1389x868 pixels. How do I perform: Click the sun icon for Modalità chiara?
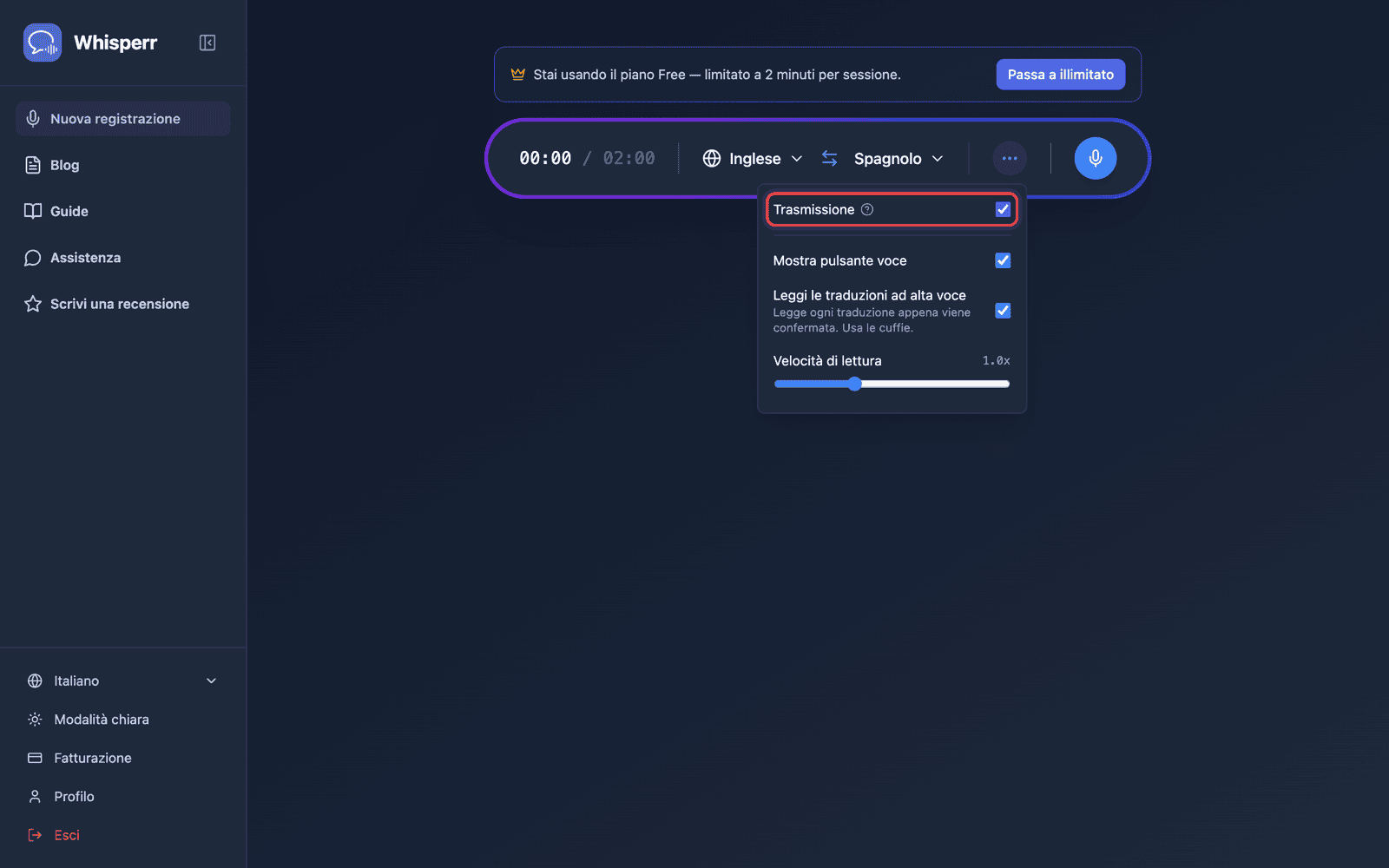point(35,720)
